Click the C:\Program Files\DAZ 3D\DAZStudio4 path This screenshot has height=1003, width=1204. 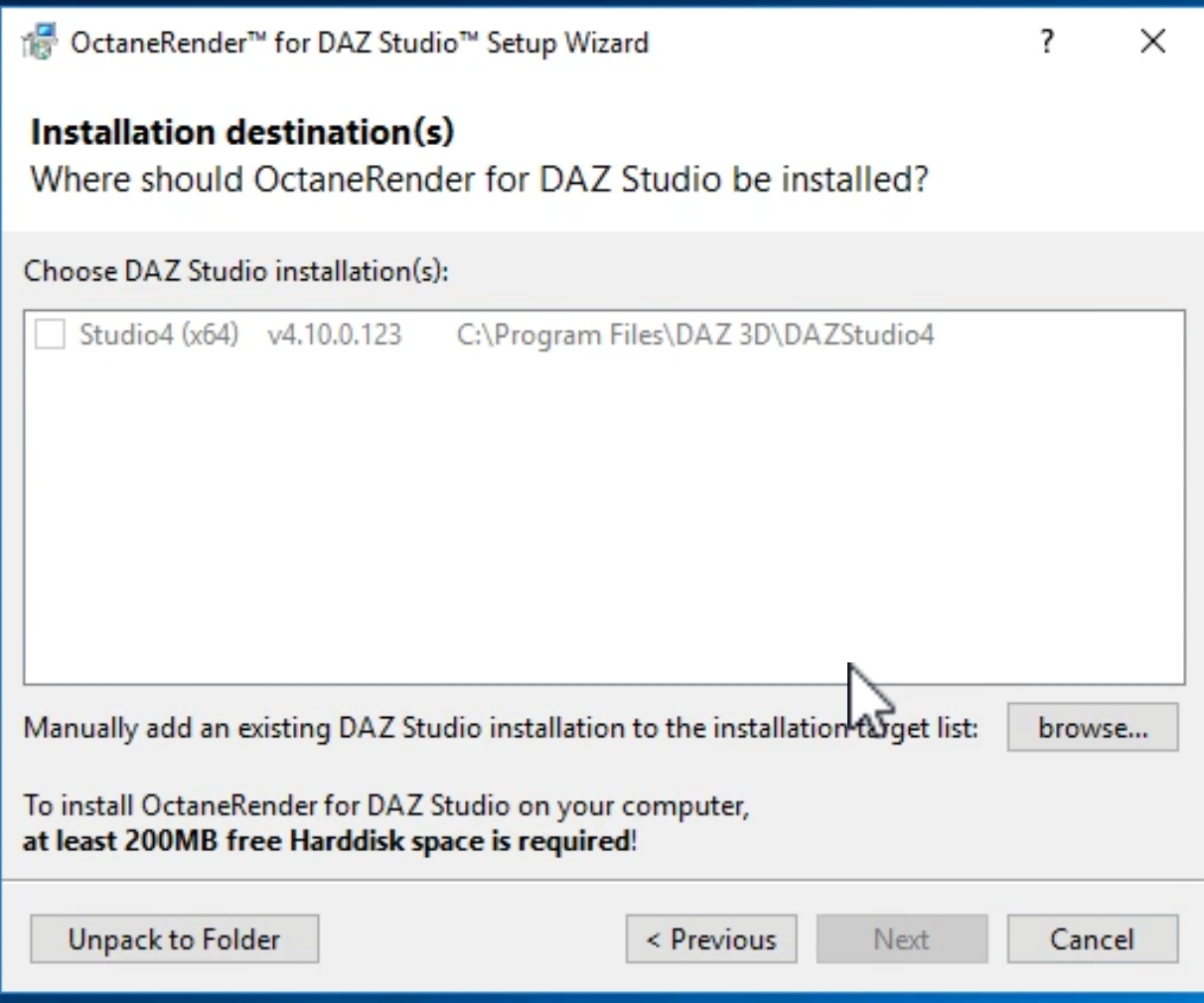[x=695, y=335]
